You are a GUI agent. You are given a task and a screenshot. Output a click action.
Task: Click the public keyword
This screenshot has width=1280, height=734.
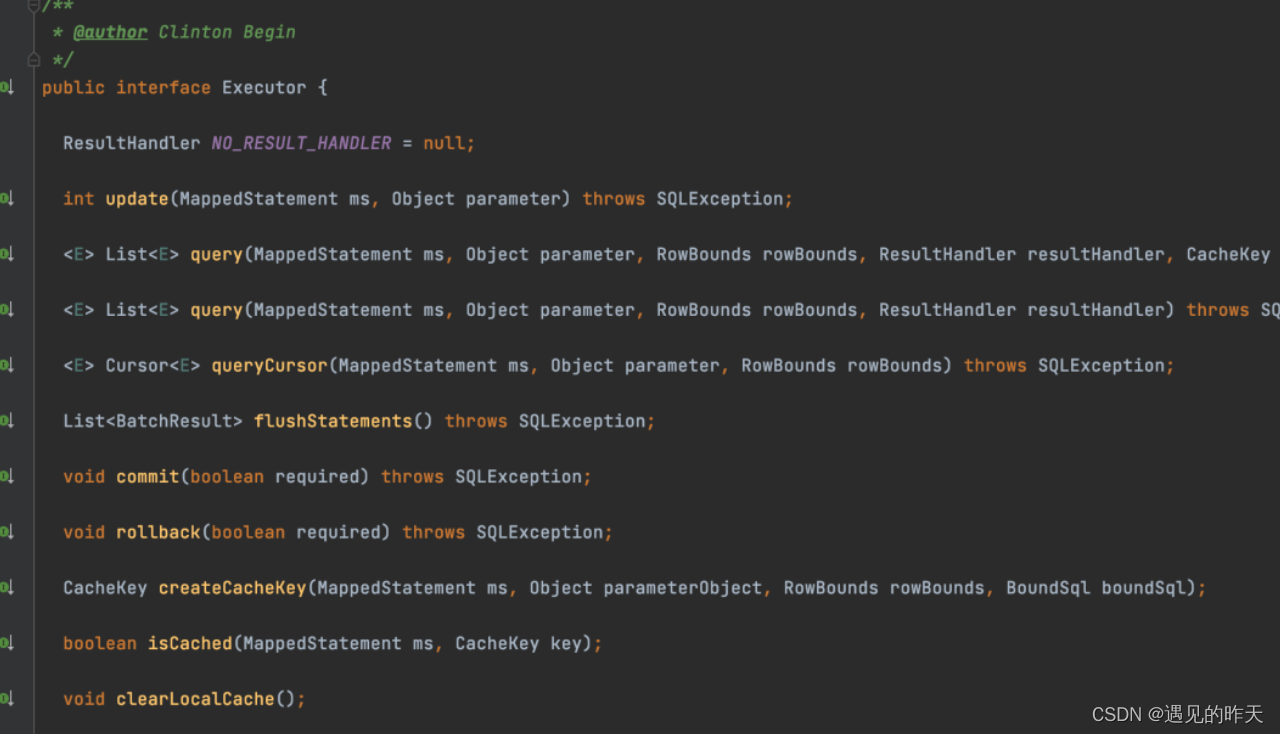(73, 88)
